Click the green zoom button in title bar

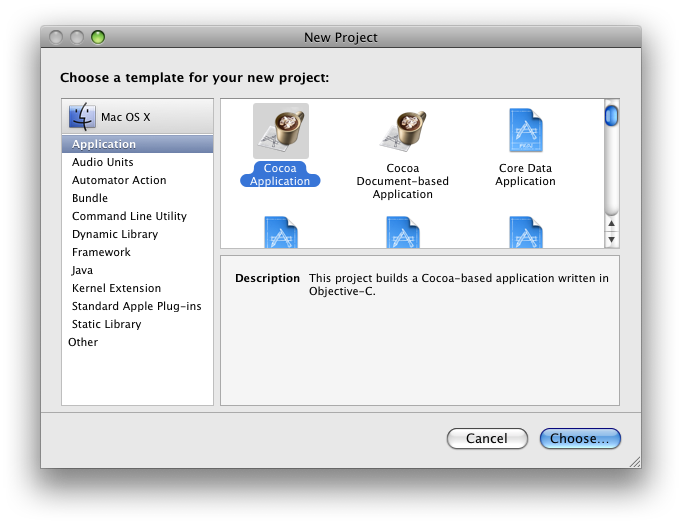pos(98,37)
